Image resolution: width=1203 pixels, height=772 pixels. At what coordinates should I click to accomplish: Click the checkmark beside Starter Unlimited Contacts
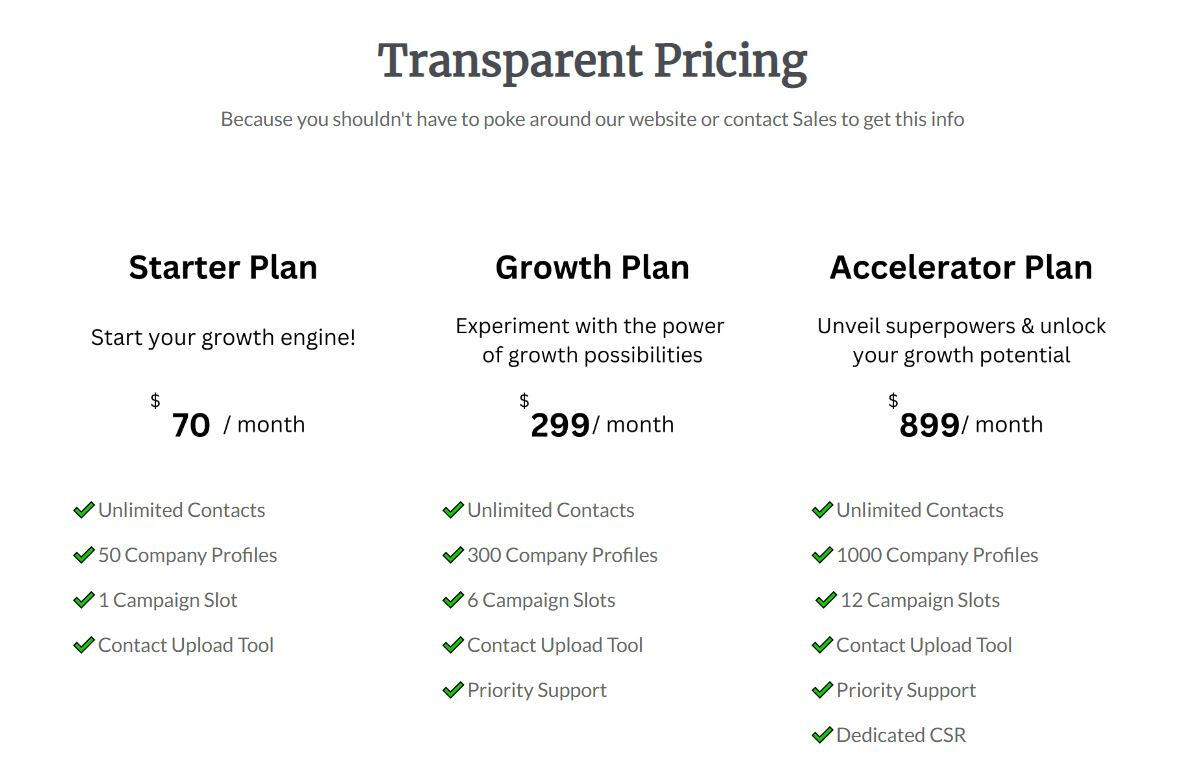pyautogui.click(x=84, y=510)
